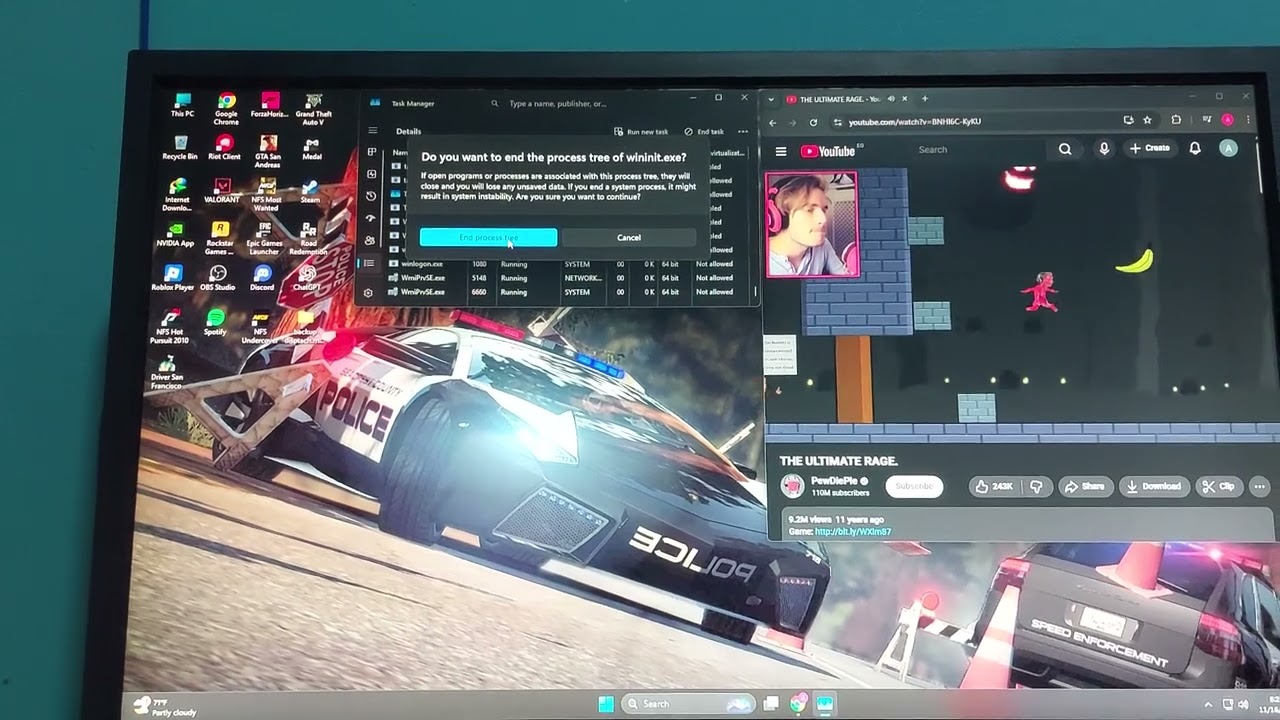The image size is (1280, 720).
Task: Open Windows Start button on taskbar
Action: pyautogui.click(x=606, y=704)
